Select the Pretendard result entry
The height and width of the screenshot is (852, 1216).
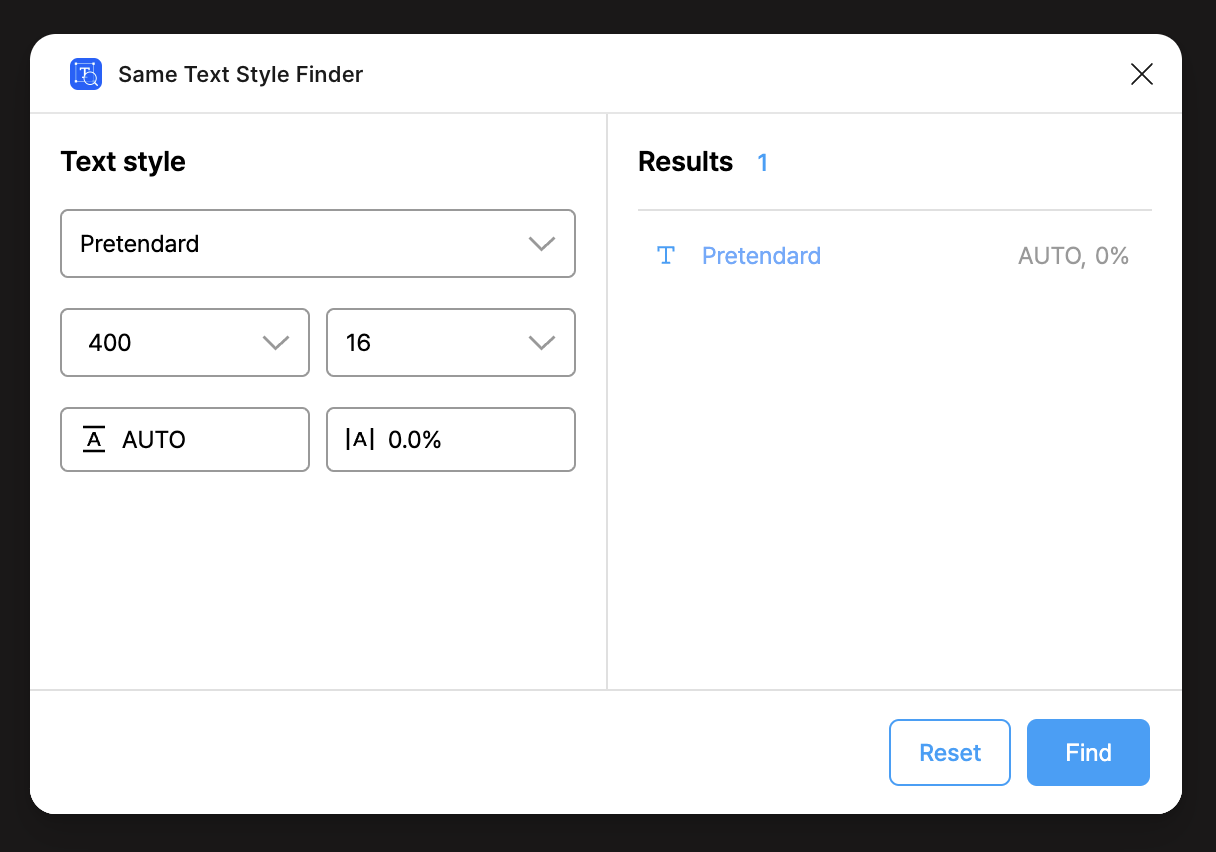click(x=895, y=256)
